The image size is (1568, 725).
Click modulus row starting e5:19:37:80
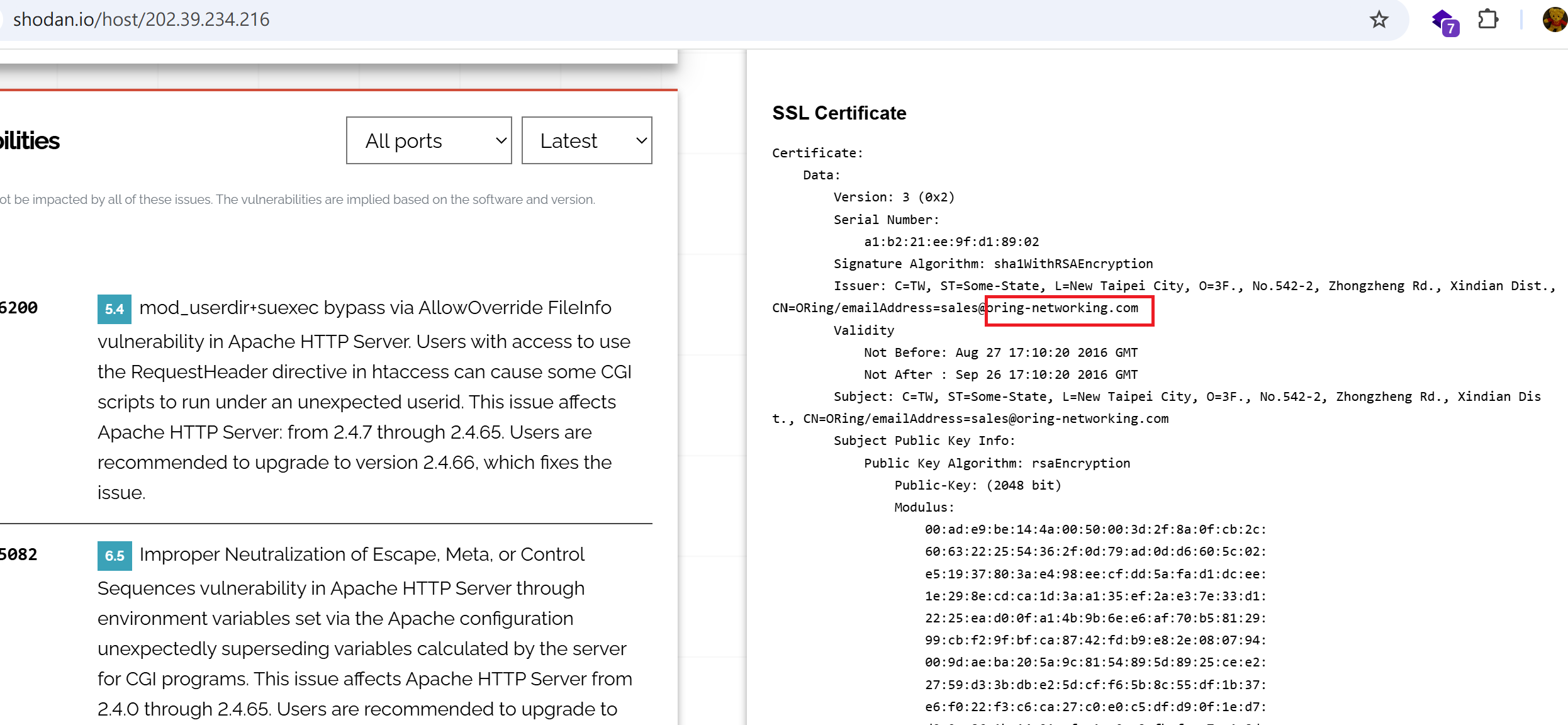click(x=1095, y=574)
